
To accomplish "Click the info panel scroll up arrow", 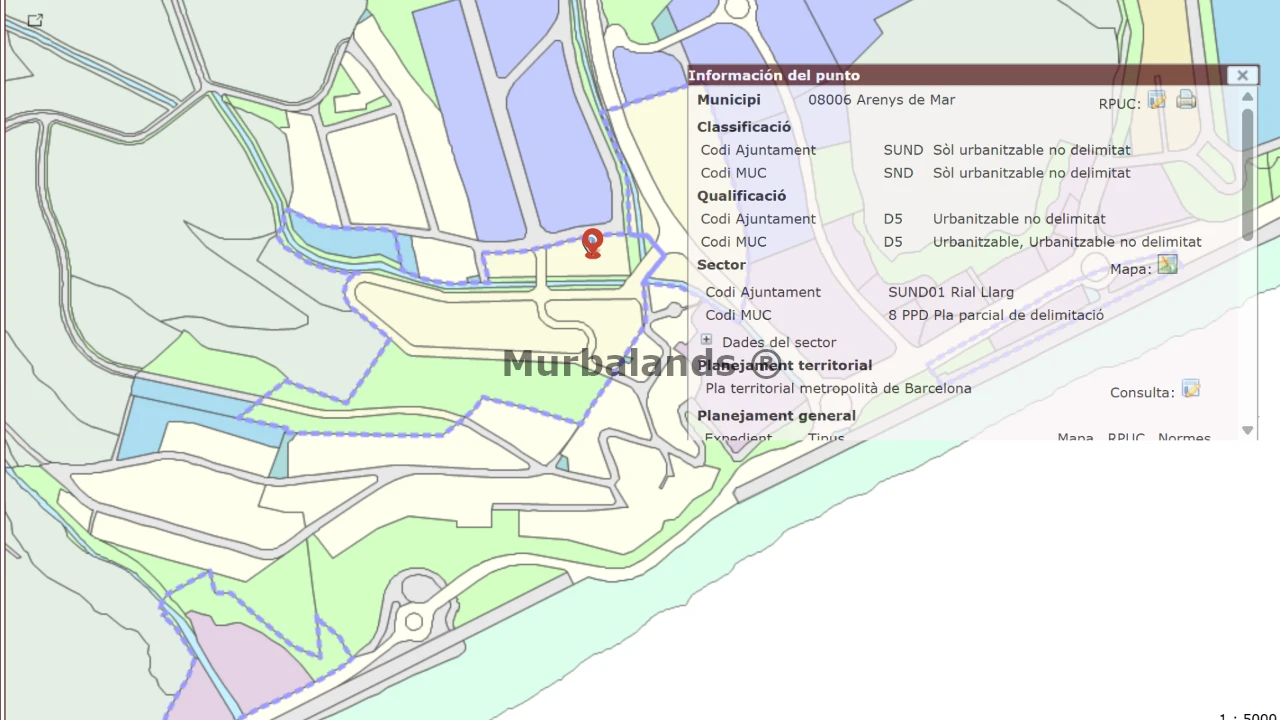I will pyautogui.click(x=1247, y=97).
